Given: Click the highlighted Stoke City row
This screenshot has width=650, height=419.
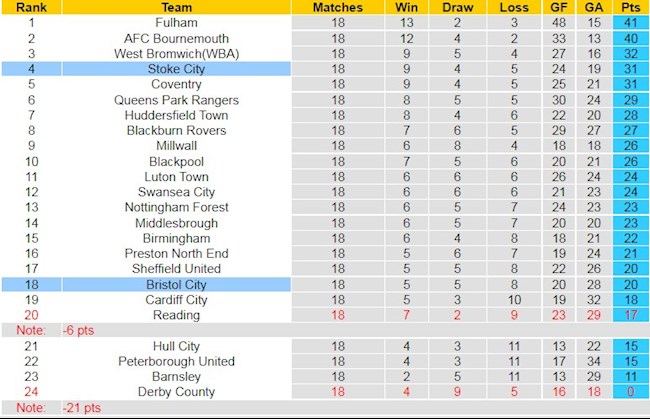Looking at the screenshot, I should pos(177,69).
